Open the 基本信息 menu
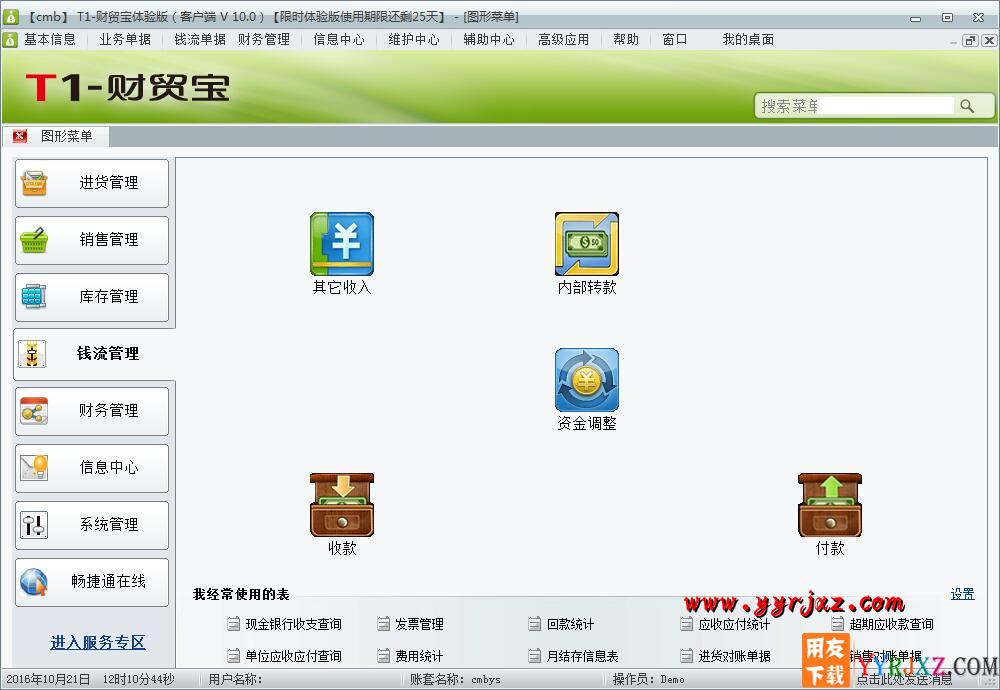The width and height of the screenshot is (1000, 690). click(x=50, y=40)
